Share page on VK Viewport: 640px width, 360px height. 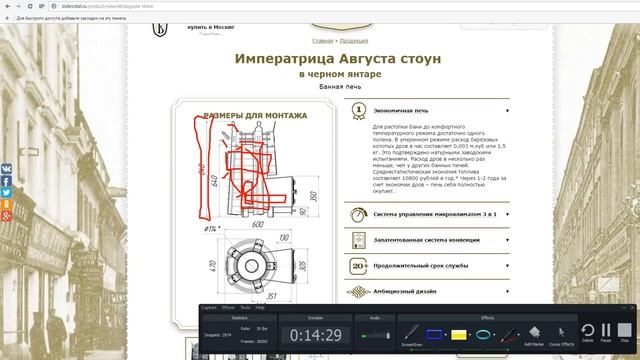pos(6,169)
